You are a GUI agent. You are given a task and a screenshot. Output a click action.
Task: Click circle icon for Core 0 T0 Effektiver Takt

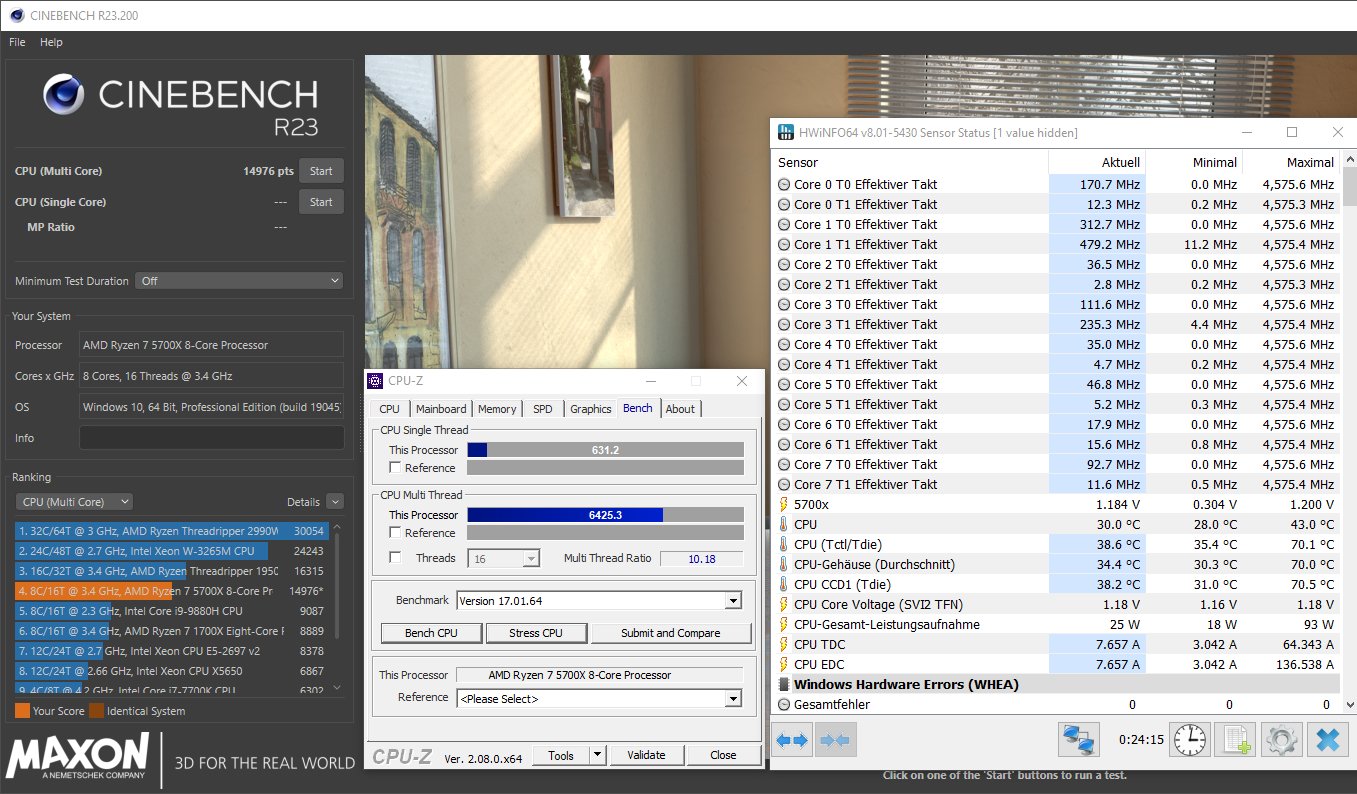(x=784, y=184)
